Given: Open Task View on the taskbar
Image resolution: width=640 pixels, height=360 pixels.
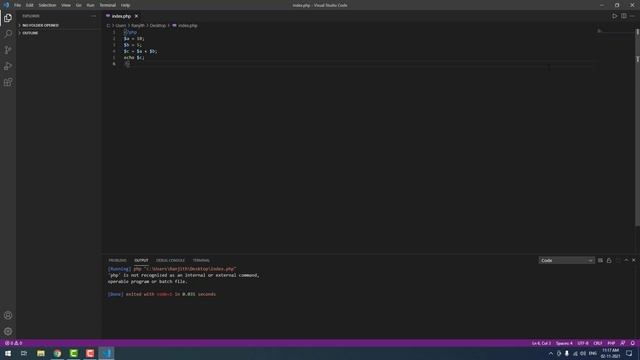Looking at the screenshot, I should point(24,353).
